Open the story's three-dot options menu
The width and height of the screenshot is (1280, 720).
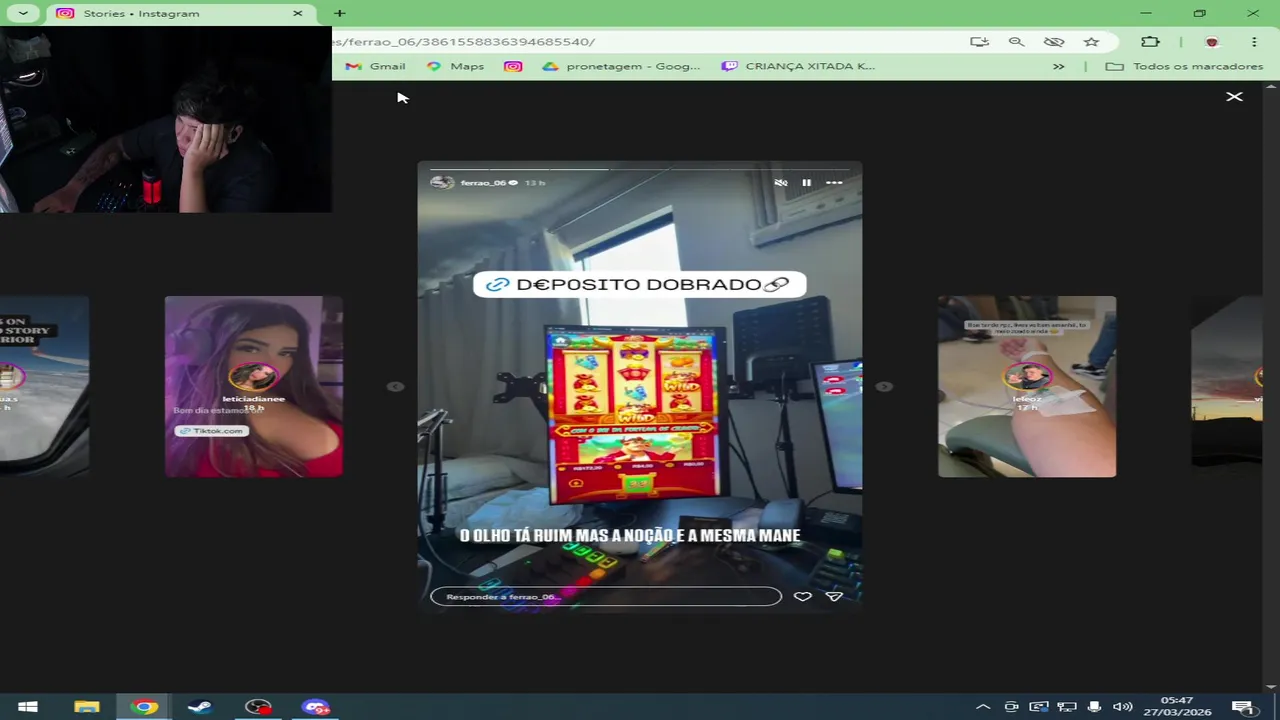tap(834, 183)
